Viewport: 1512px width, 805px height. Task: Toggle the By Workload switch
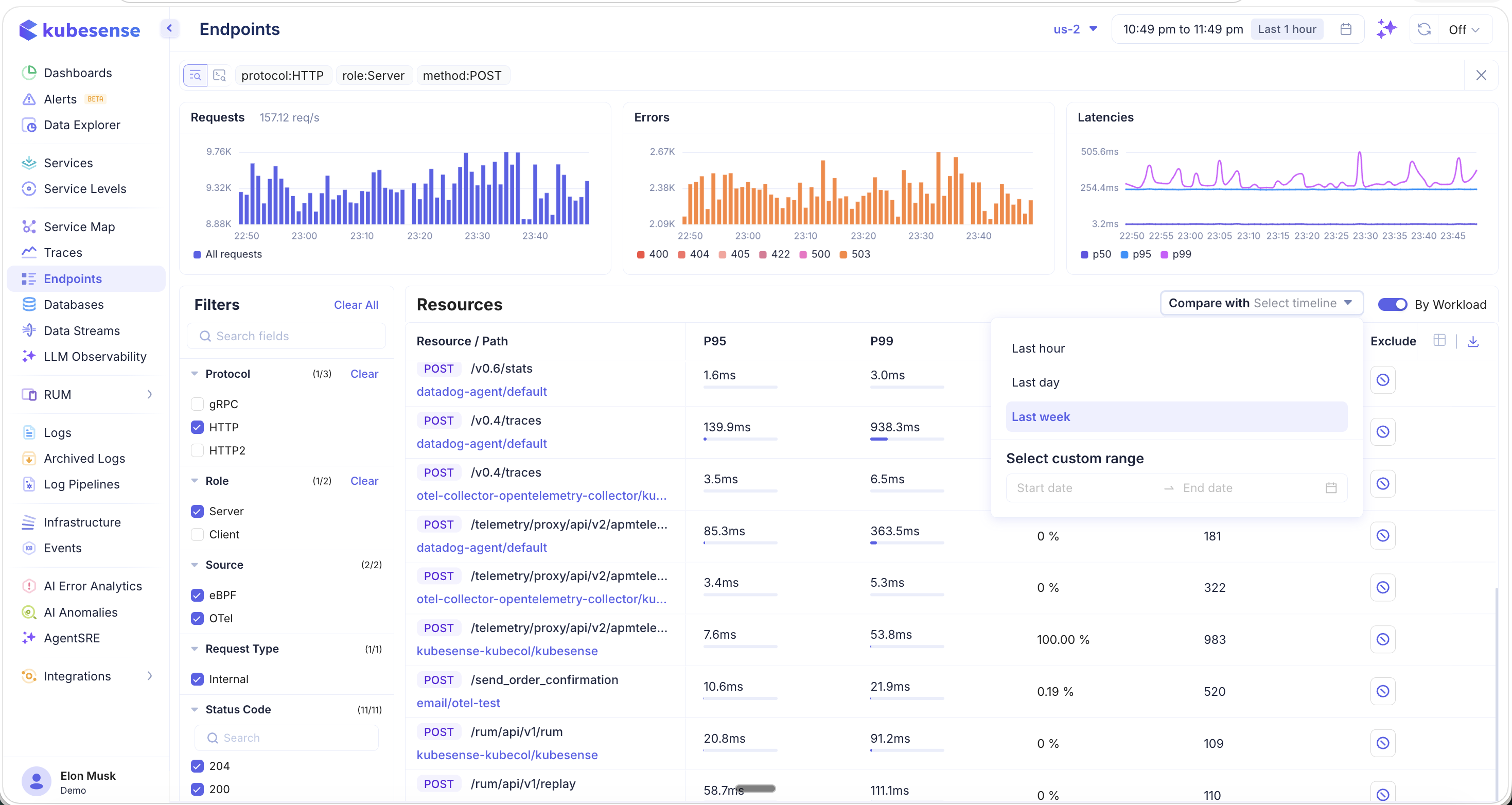pos(1392,304)
